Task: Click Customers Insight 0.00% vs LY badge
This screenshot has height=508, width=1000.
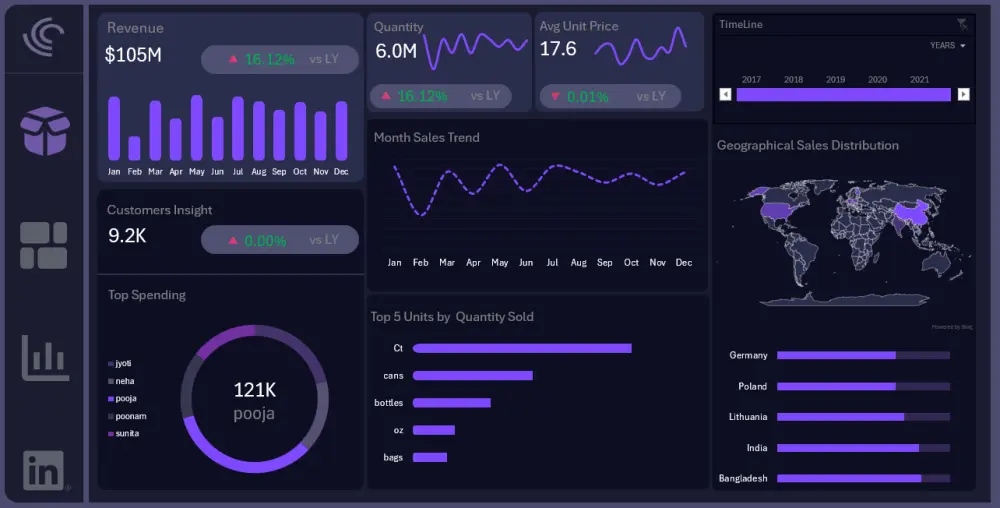Action: (x=280, y=240)
